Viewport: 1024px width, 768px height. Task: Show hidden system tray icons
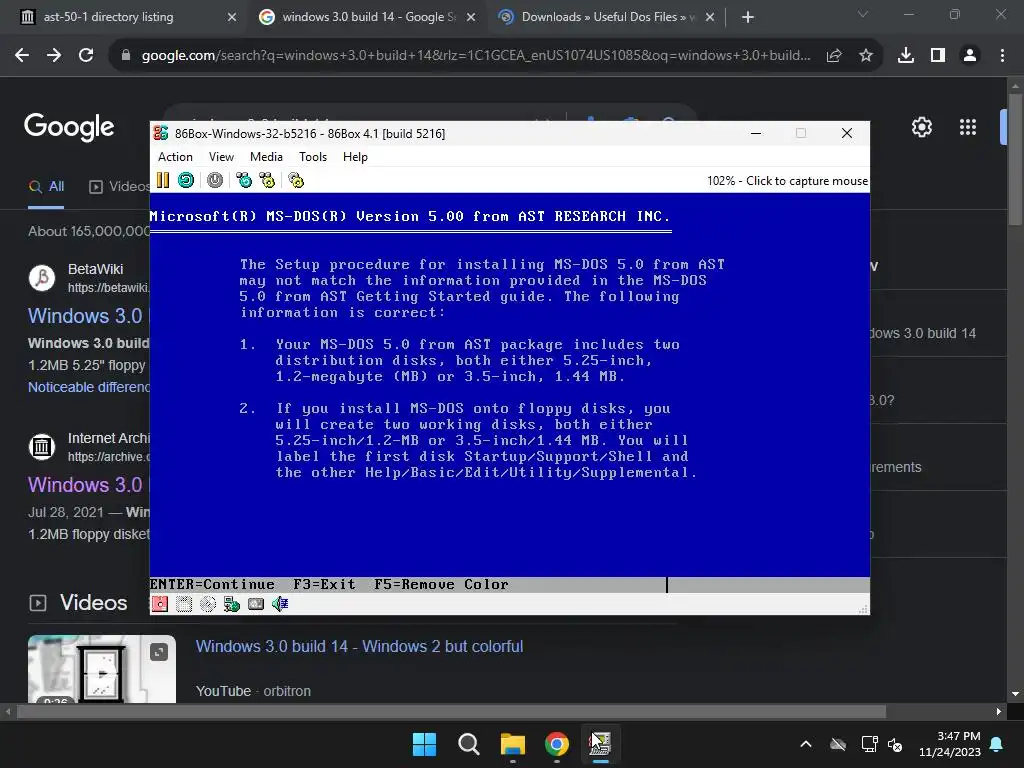[x=806, y=744]
